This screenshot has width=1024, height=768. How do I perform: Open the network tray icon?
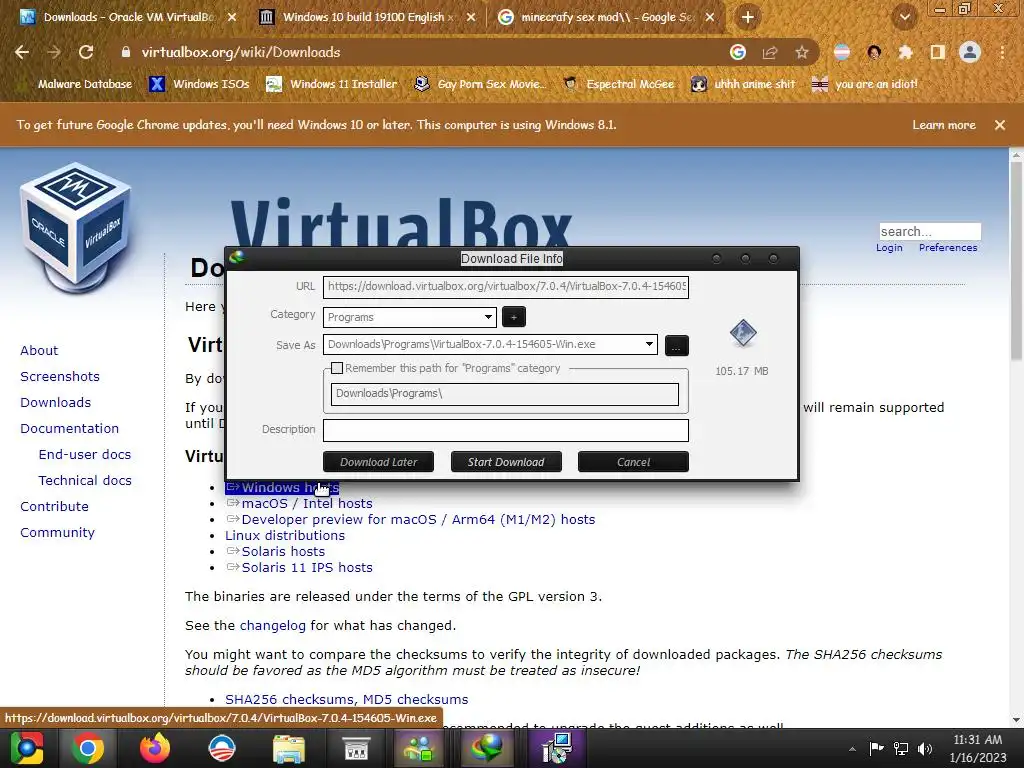click(x=901, y=749)
